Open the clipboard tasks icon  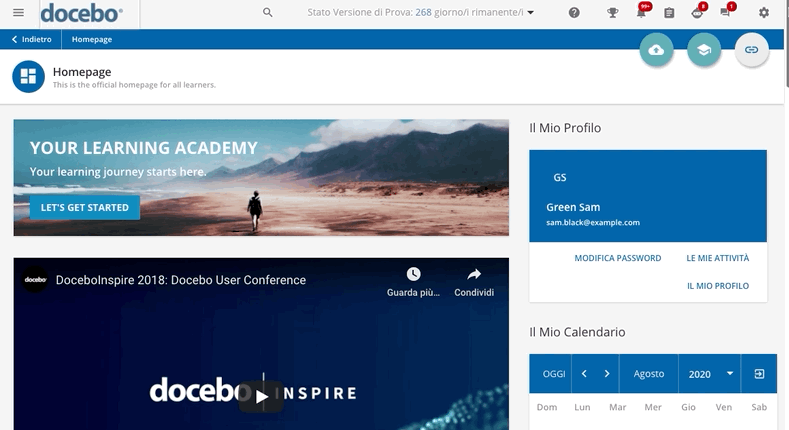click(x=669, y=13)
